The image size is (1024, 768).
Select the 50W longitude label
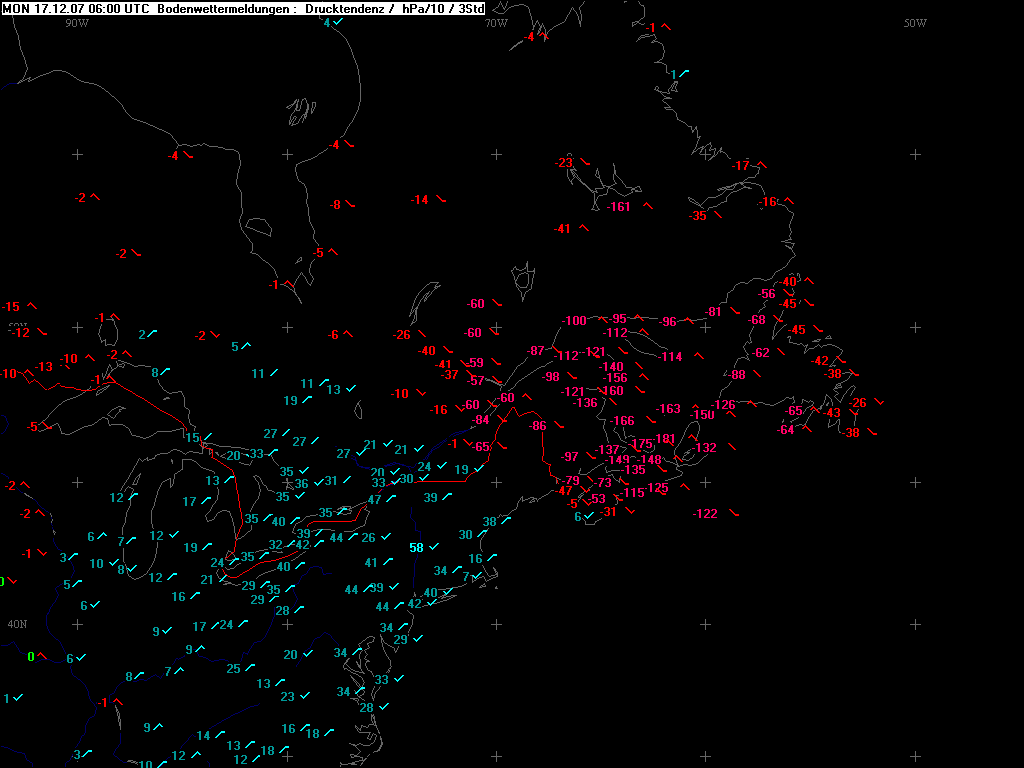[914, 23]
